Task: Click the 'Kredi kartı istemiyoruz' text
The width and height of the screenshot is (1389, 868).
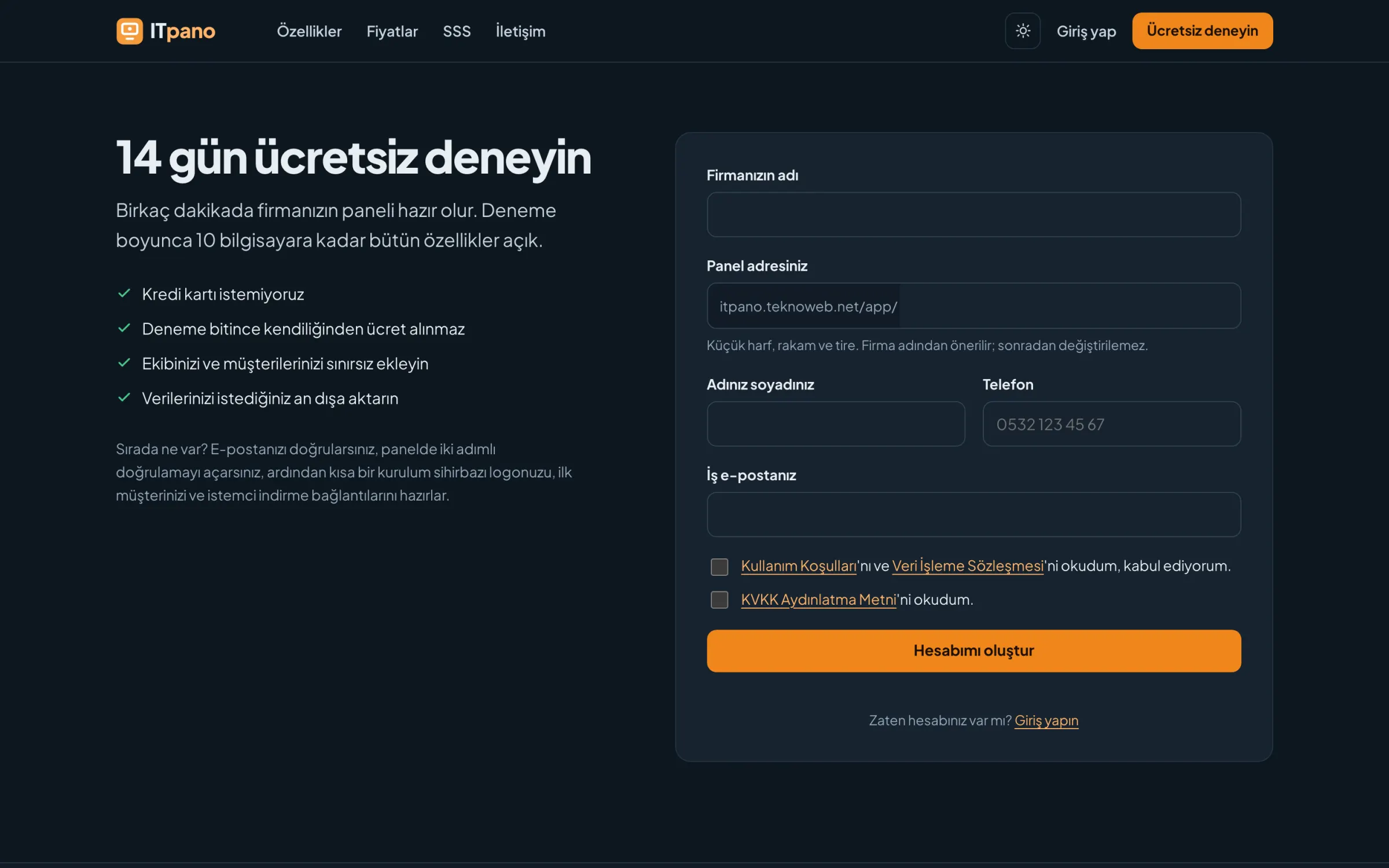Action: click(x=223, y=295)
